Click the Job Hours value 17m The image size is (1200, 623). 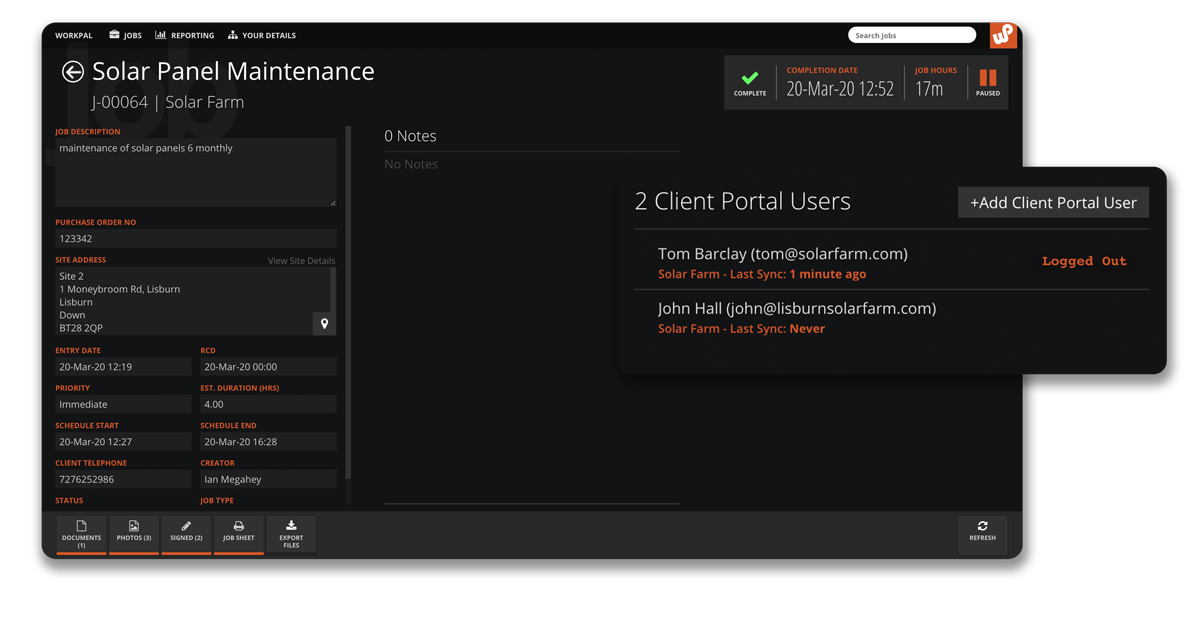(929, 89)
